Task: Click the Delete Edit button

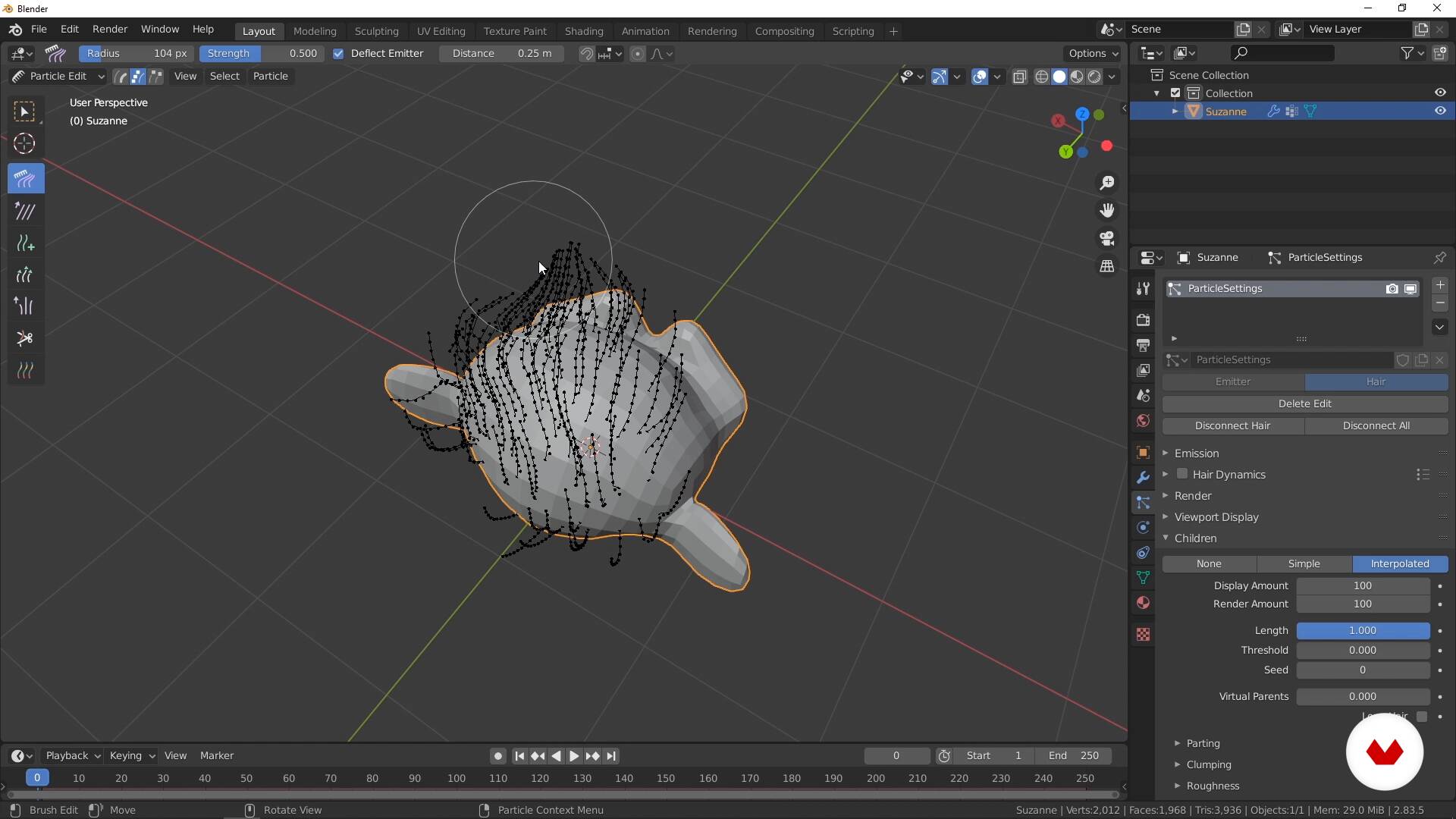Action: [1304, 403]
